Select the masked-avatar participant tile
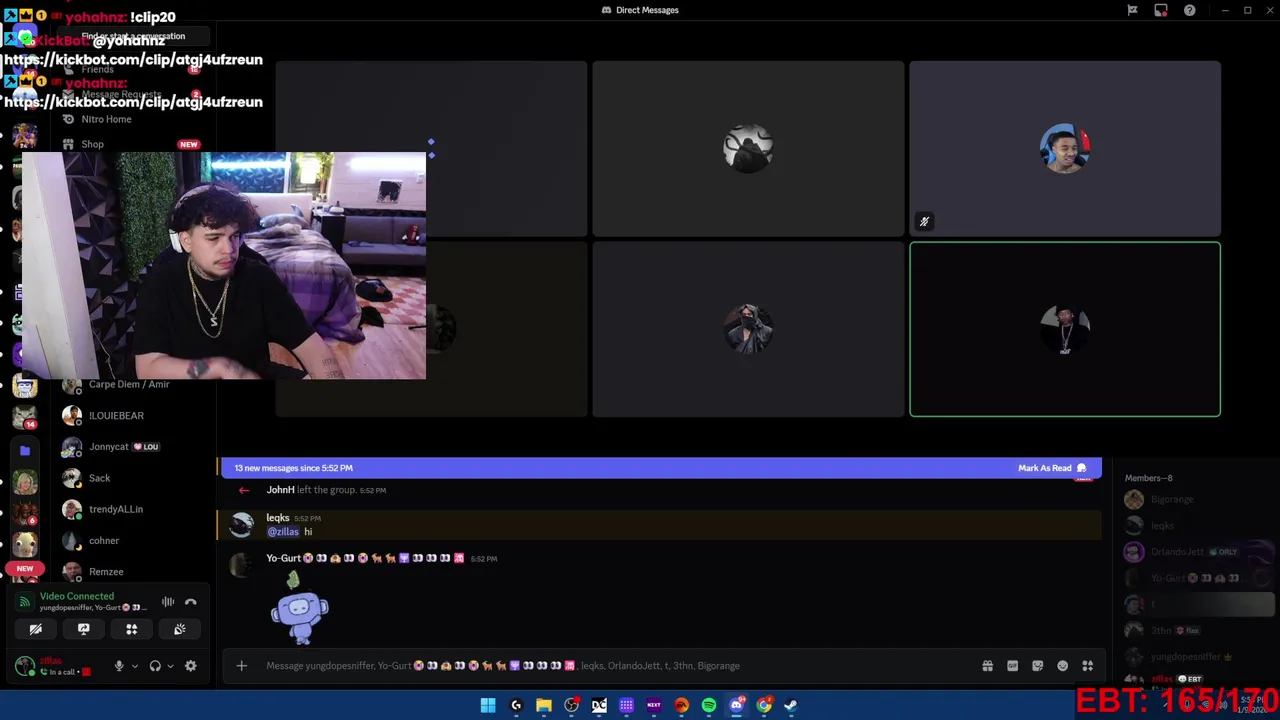 click(x=748, y=329)
